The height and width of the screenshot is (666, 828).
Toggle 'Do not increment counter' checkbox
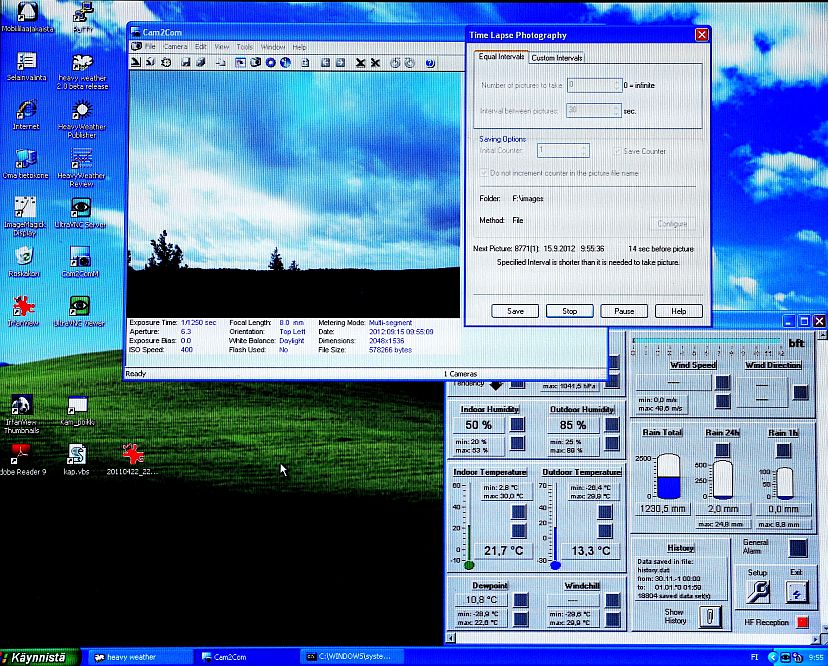coord(486,173)
